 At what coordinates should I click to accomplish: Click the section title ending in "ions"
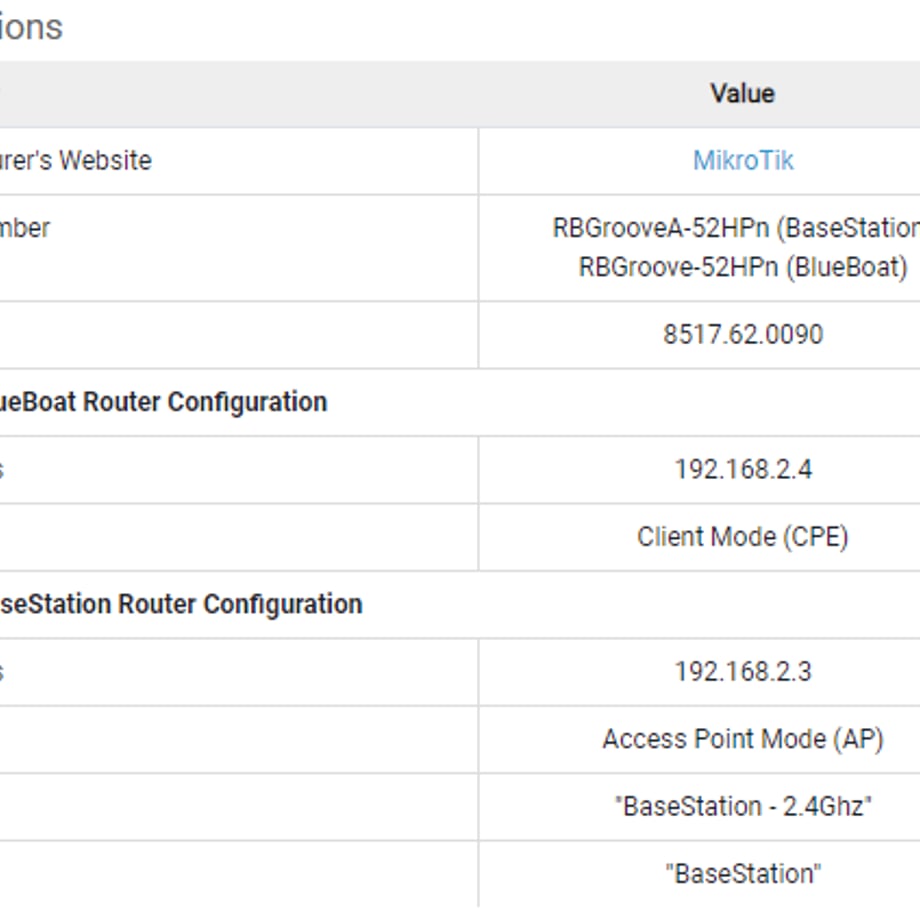tap(31, 27)
